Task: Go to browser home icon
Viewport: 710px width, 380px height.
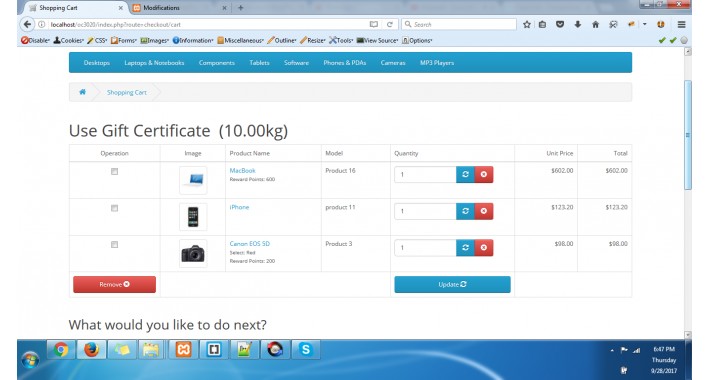Action: coord(595,24)
